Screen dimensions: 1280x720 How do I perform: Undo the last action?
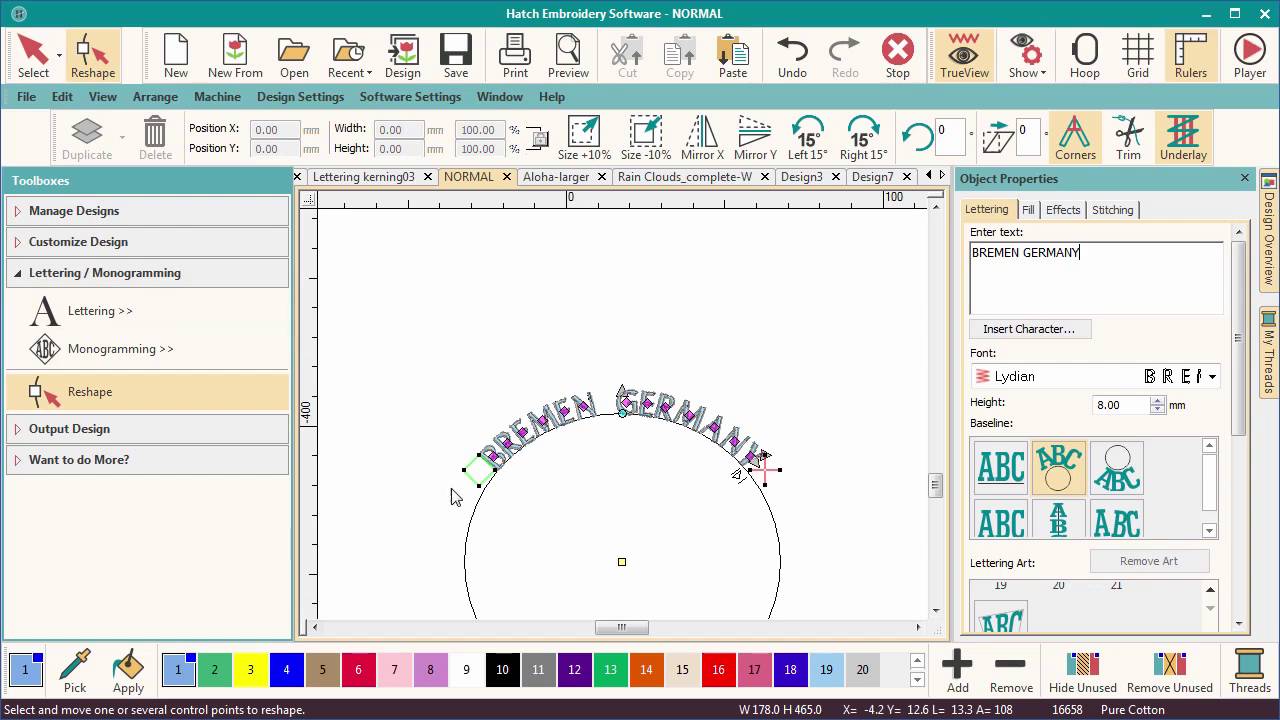792,55
